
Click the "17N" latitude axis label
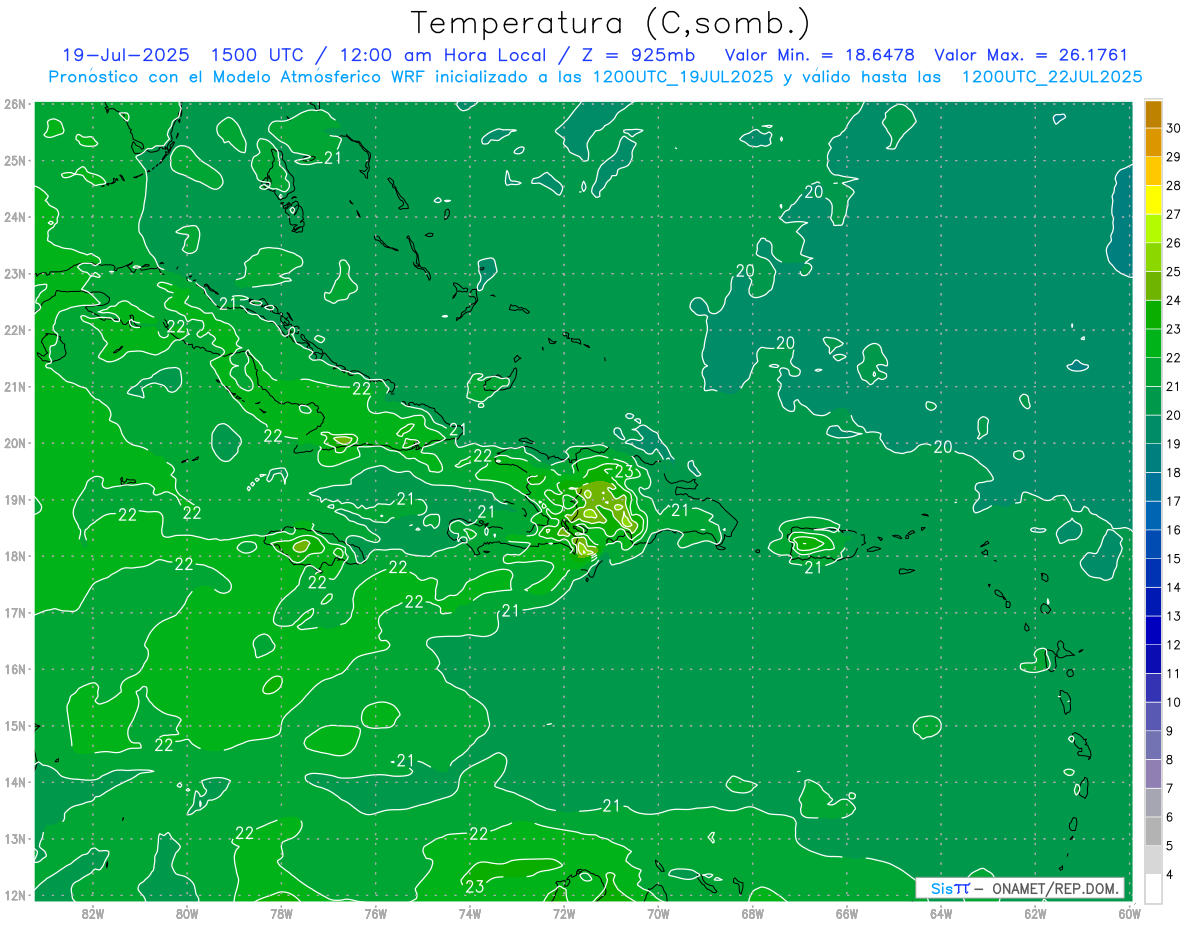pos(14,612)
